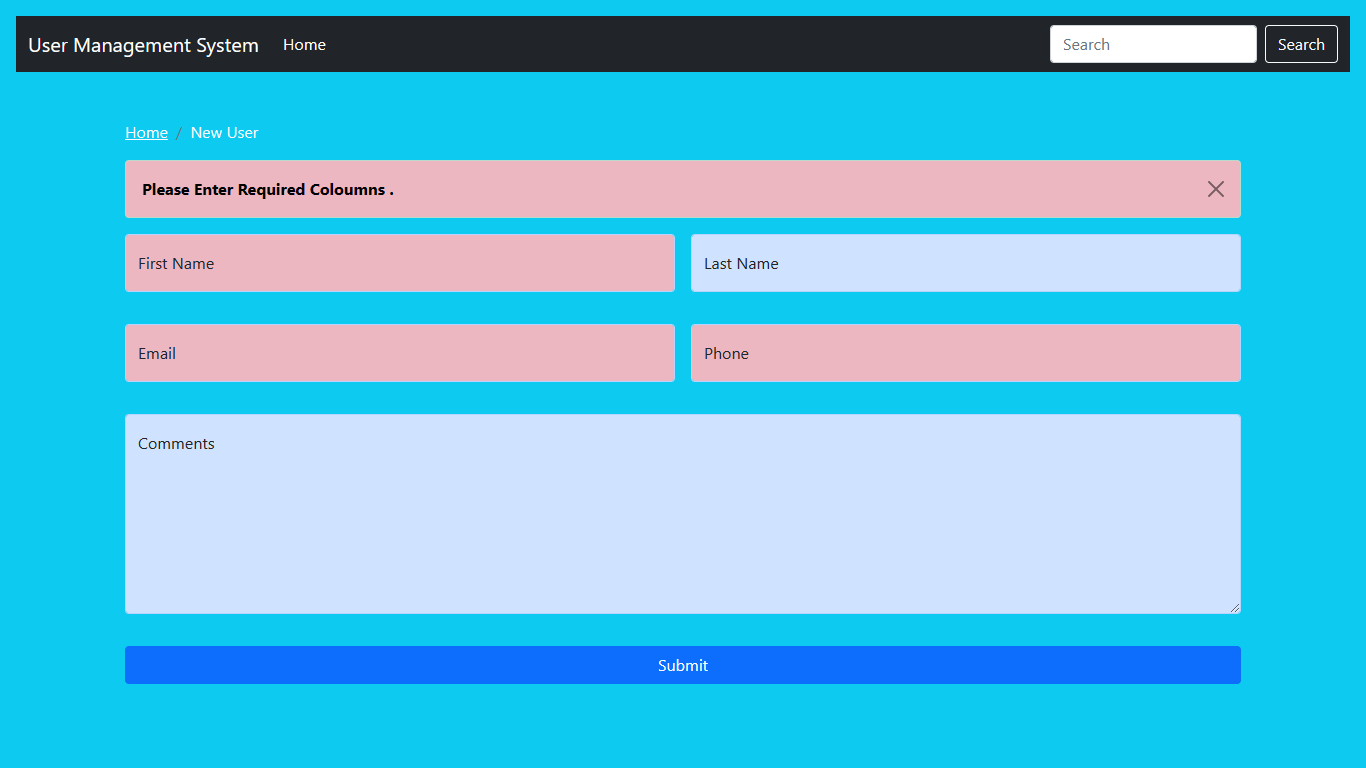Click inside the Comments text area
1366x768 pixels.
click(x=683, y=514)
